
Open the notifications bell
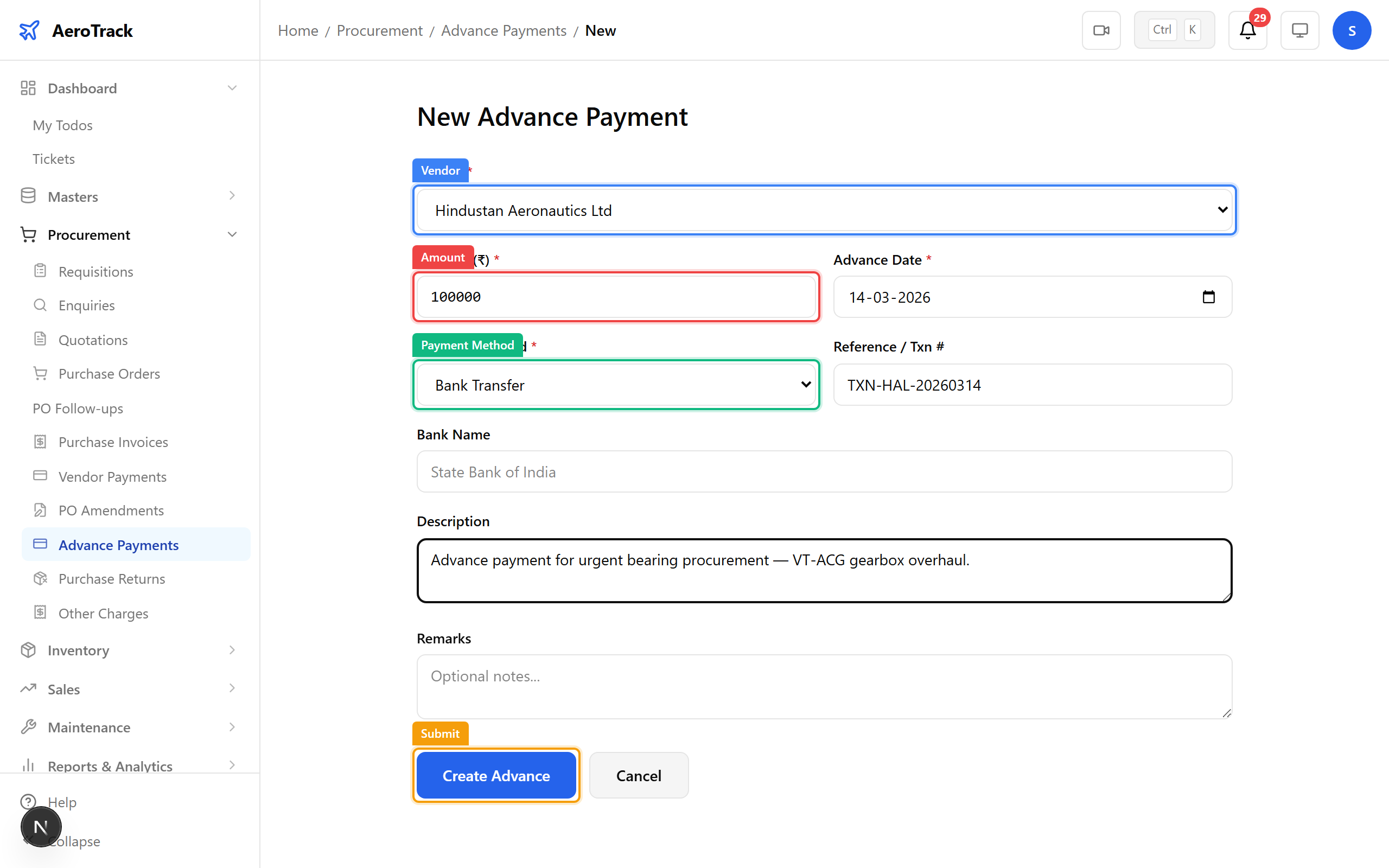[1247, 30]
